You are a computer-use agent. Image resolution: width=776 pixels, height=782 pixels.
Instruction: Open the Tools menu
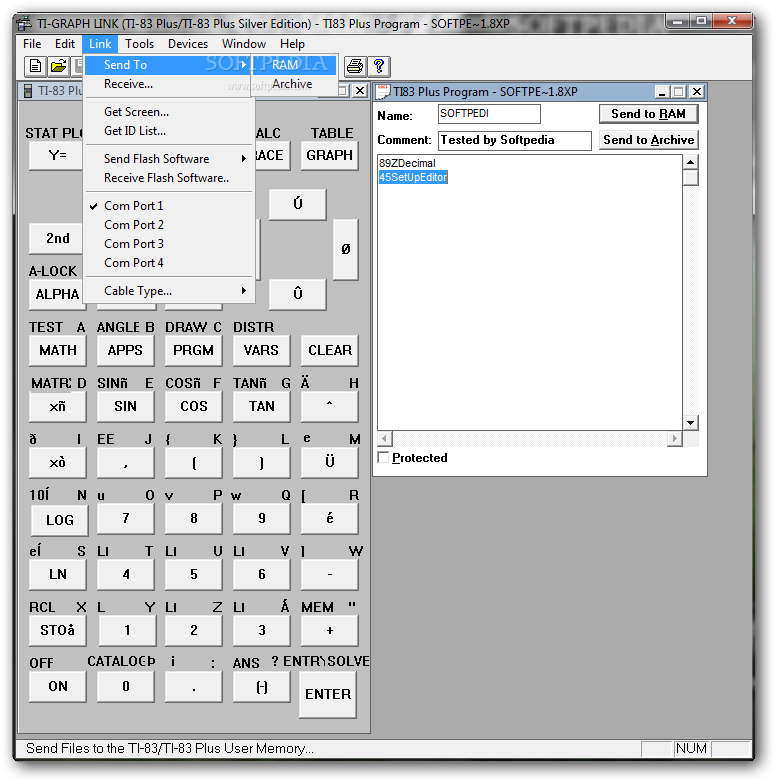140,44
